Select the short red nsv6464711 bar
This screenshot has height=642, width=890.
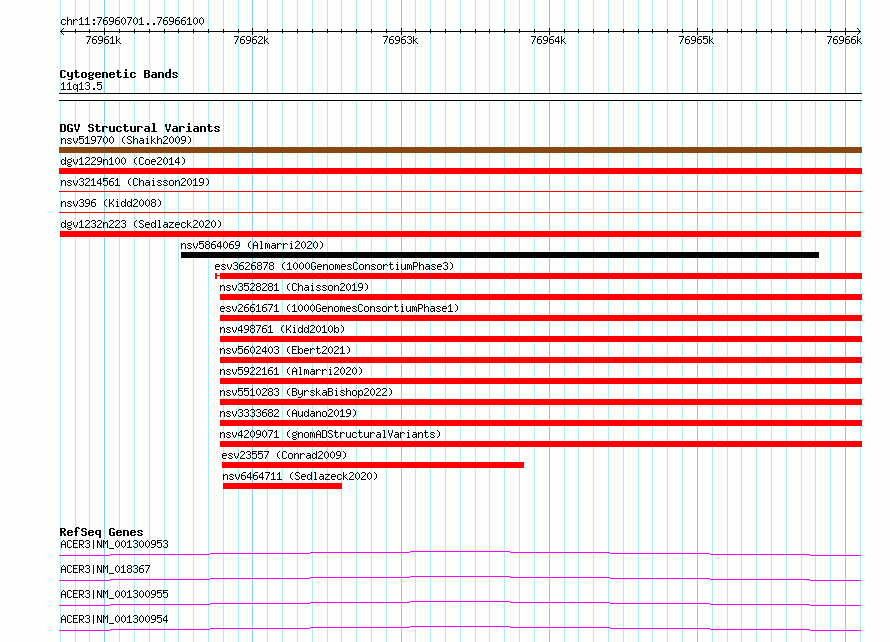pos(283,486)
